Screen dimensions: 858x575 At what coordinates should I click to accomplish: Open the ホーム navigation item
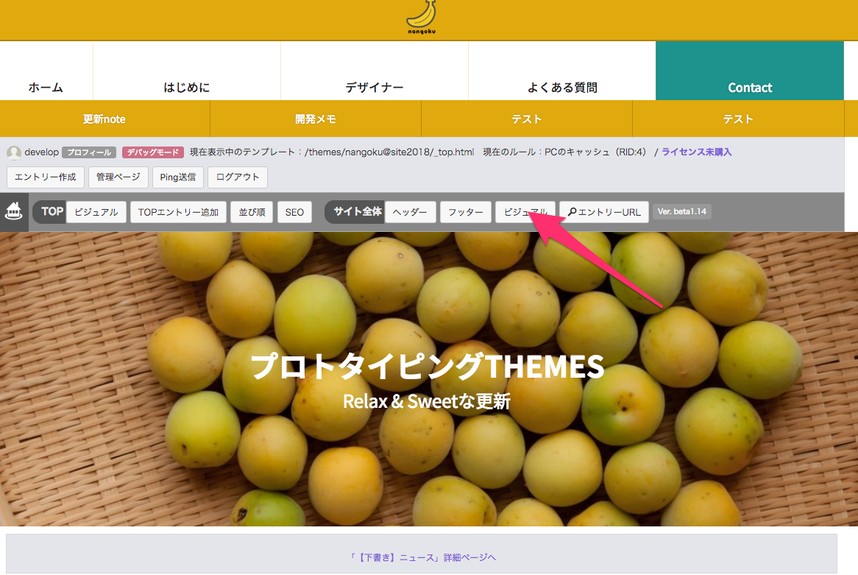(x=46, y=87)
